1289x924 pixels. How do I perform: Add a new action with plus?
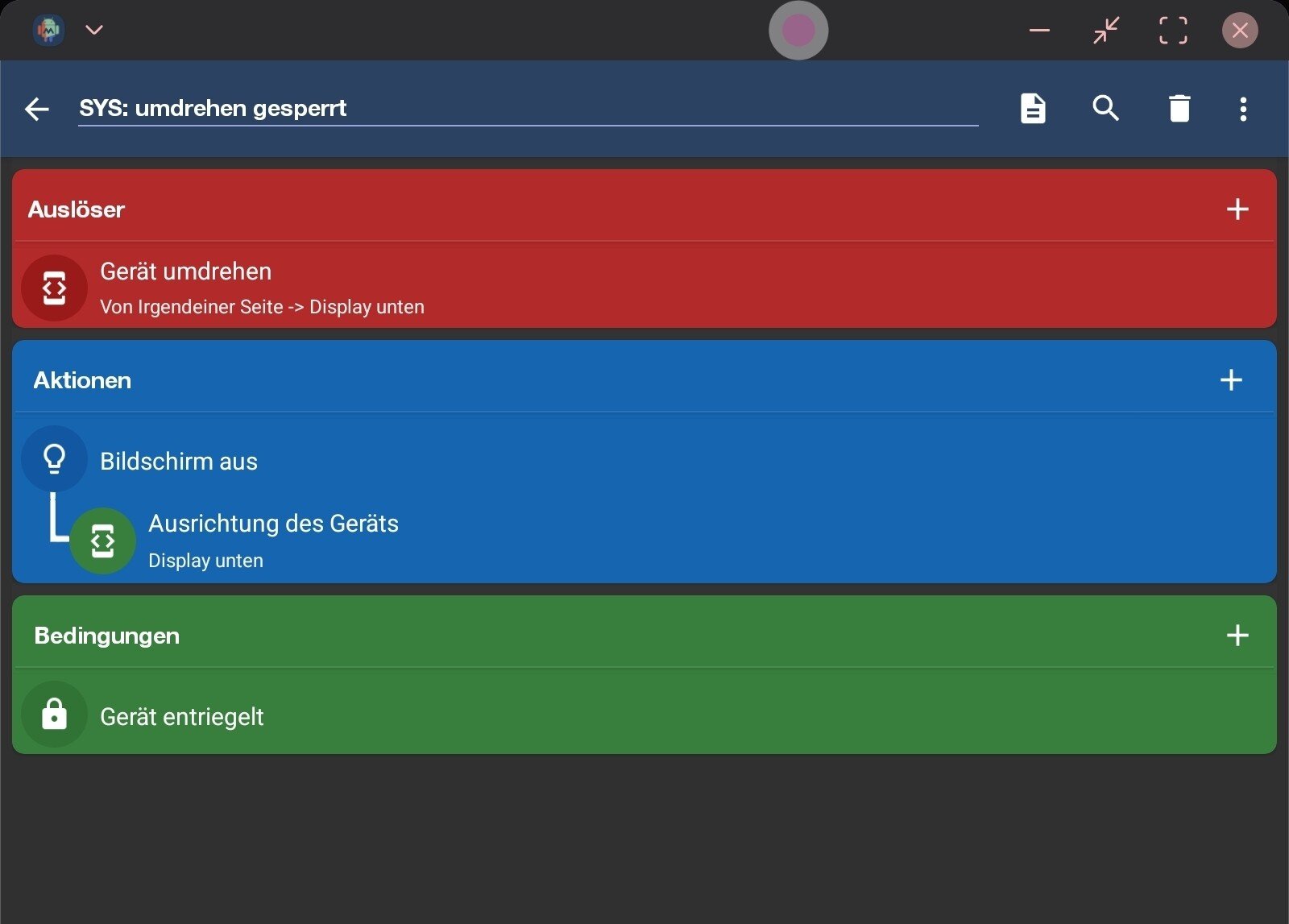point(1231,380)
